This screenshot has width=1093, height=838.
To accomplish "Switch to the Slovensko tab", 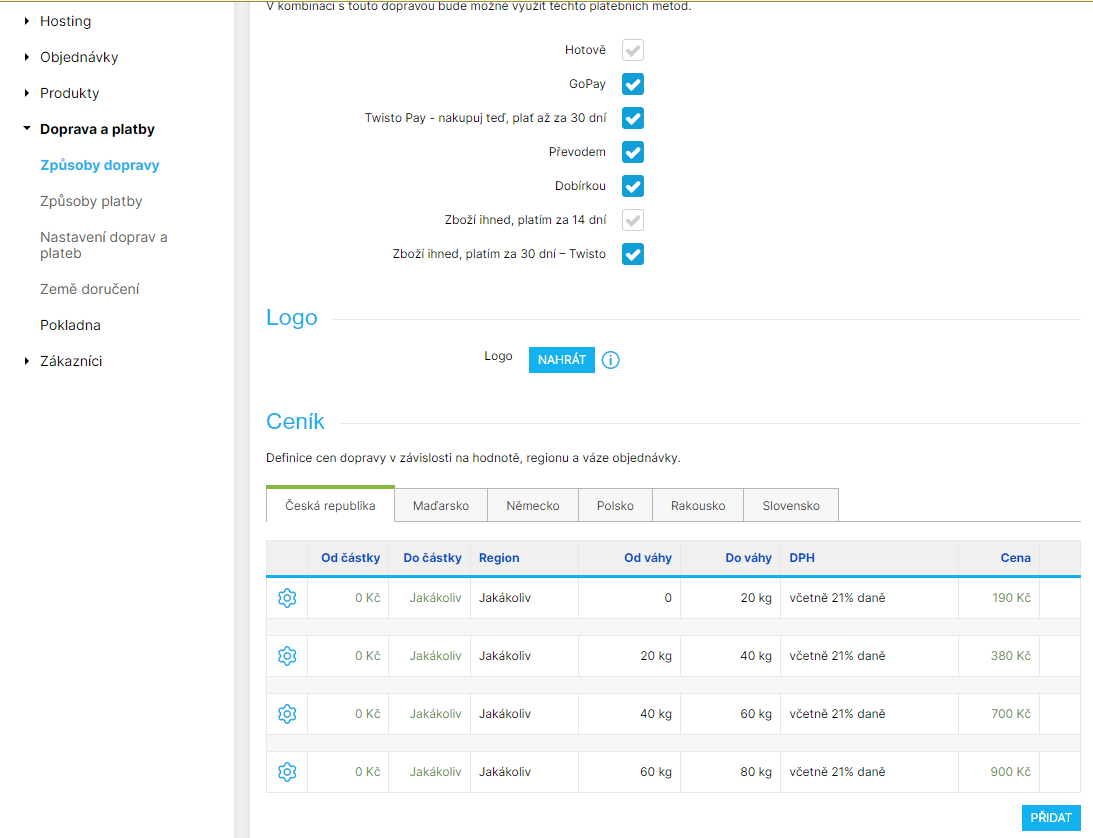I will (x=791, y=505).
